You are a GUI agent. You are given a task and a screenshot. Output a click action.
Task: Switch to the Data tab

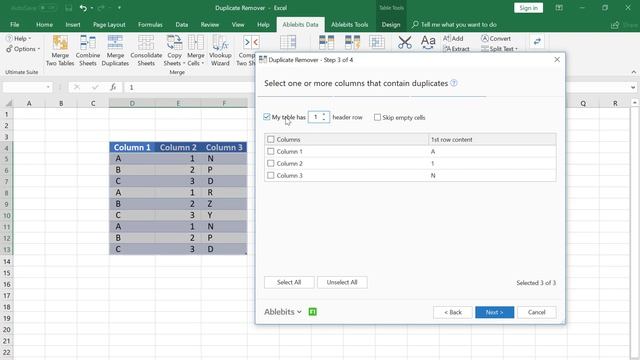pyautogui.click(x=182, y=24)
